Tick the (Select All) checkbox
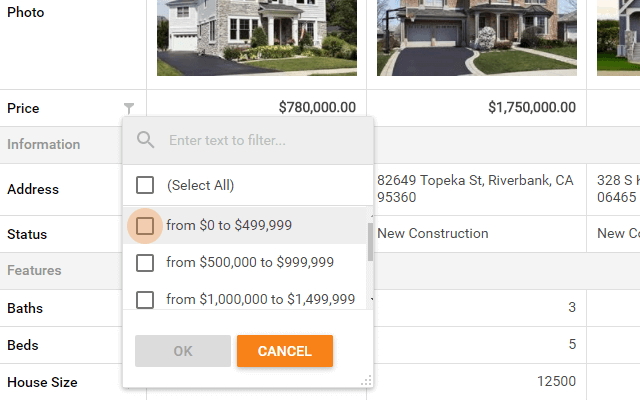 point(145,185)
